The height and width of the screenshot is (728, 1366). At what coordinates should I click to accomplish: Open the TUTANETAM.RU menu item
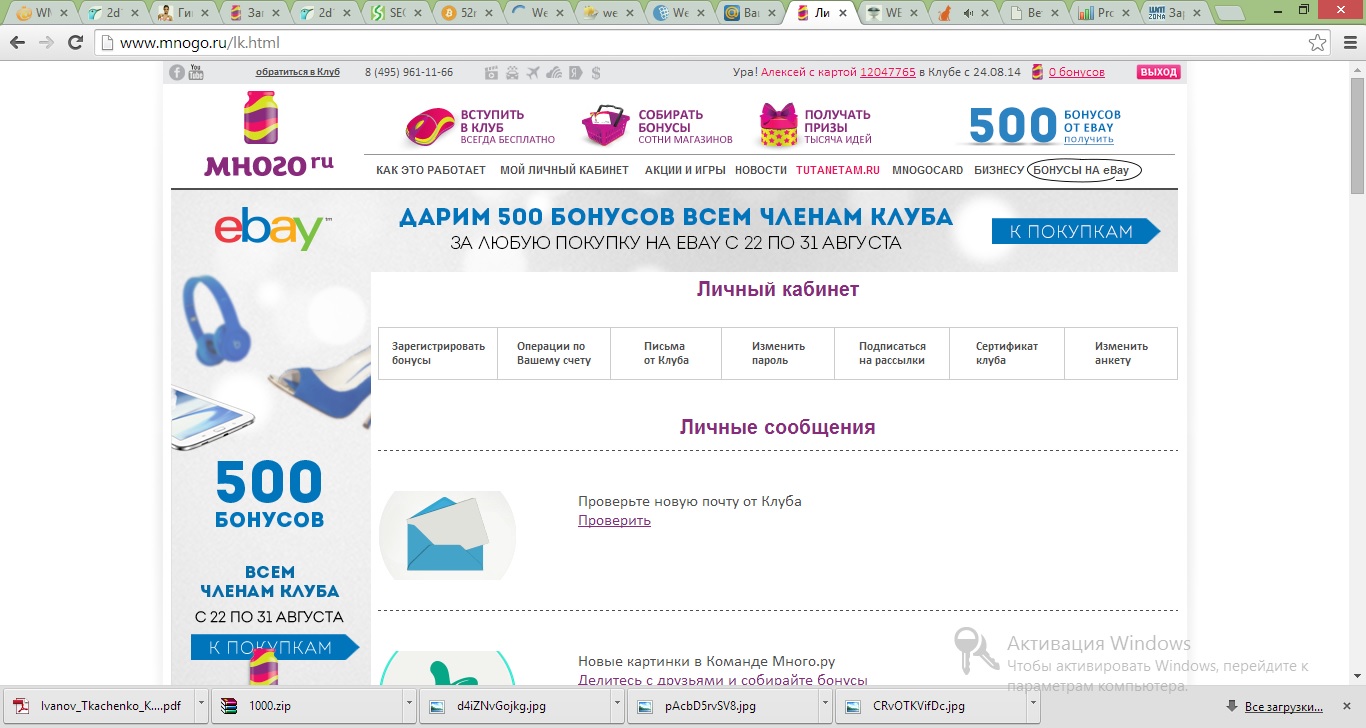click(838, 170)
